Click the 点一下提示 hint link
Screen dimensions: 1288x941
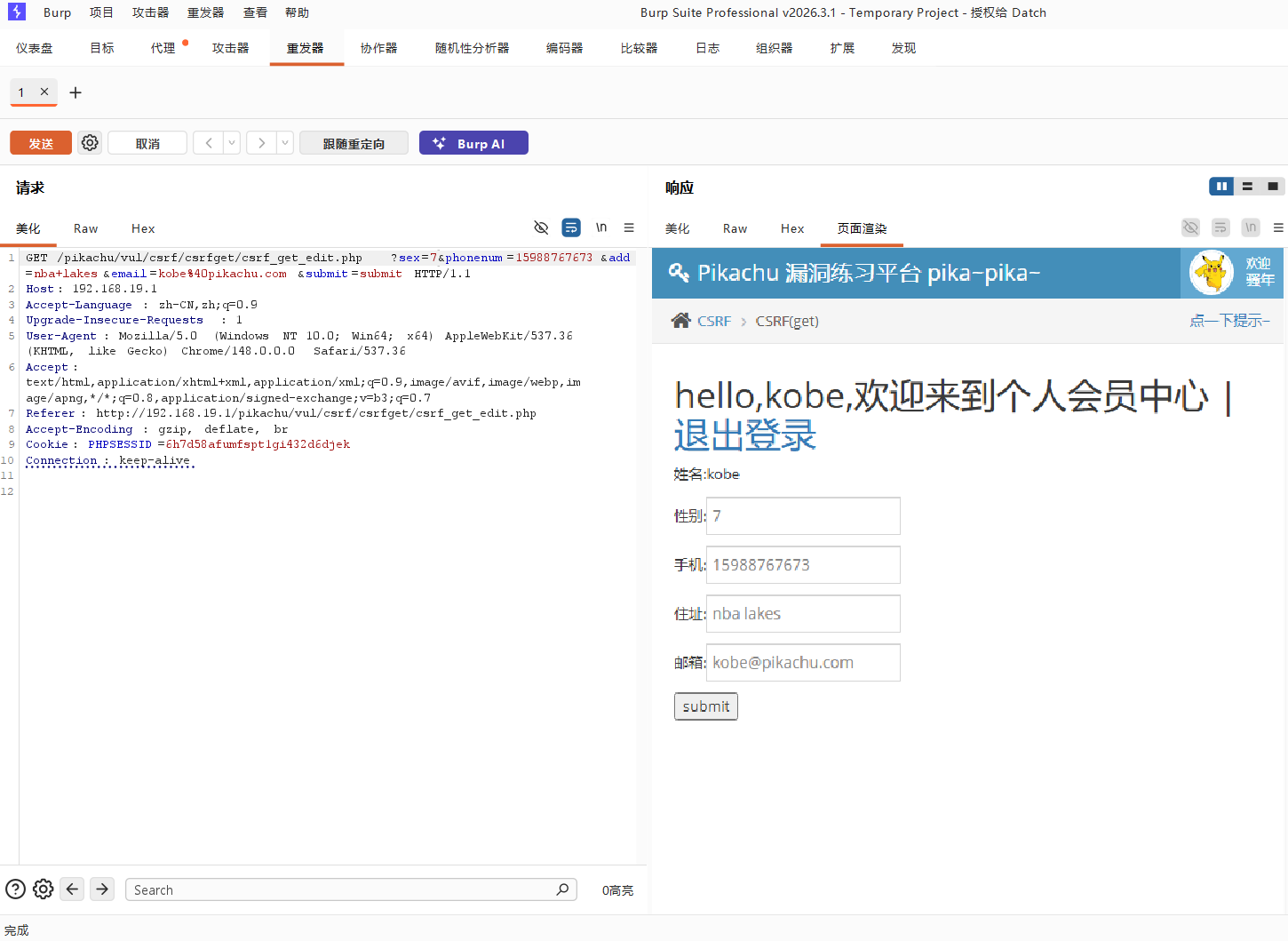[x=1230, y=321]
